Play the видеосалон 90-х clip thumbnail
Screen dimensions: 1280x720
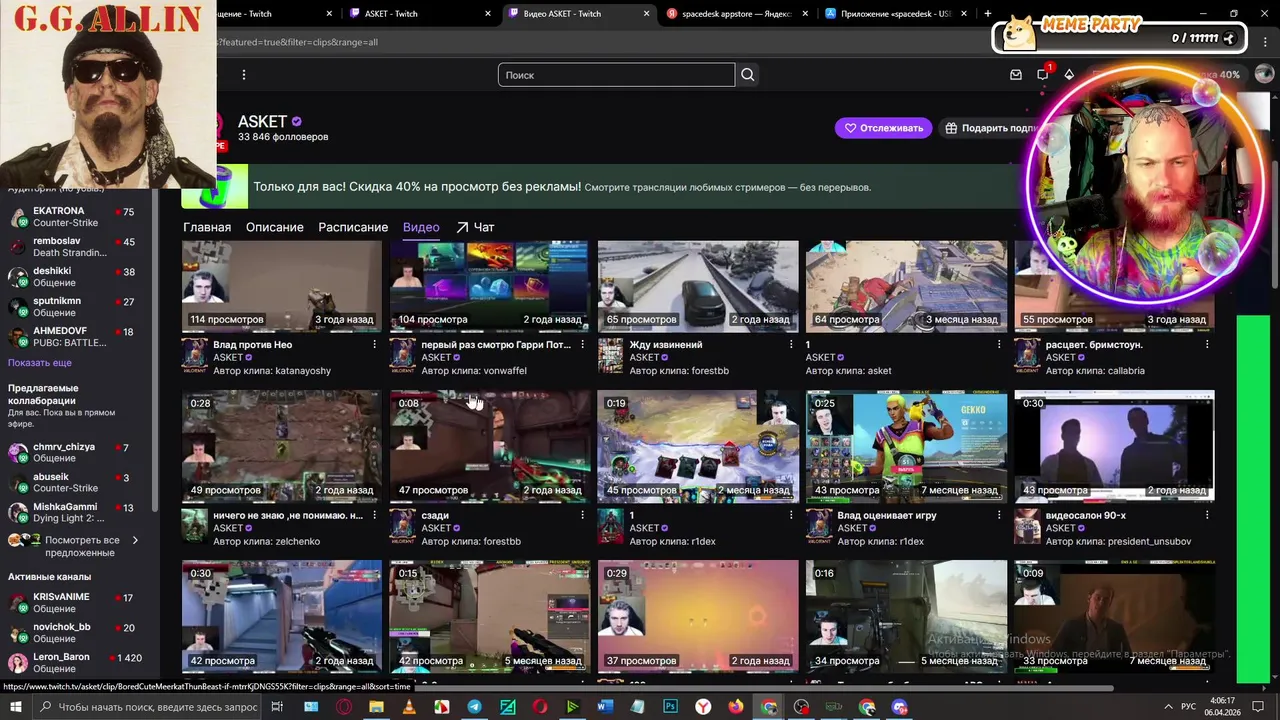coord(1114,446)
